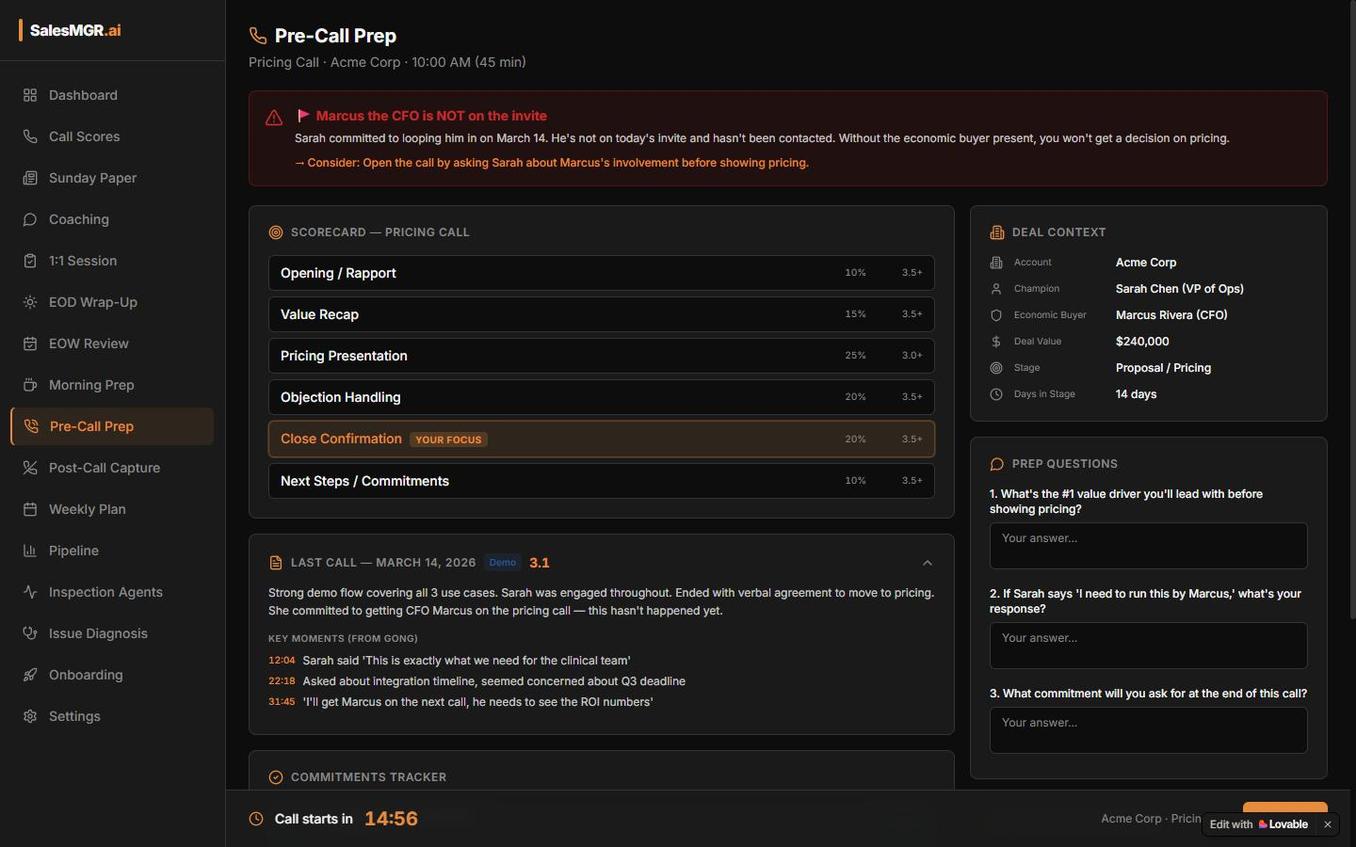The width and height of the screenshot is (1356, 847).
Task: Click the Deal Context building icon
Action: coord(997,232)
